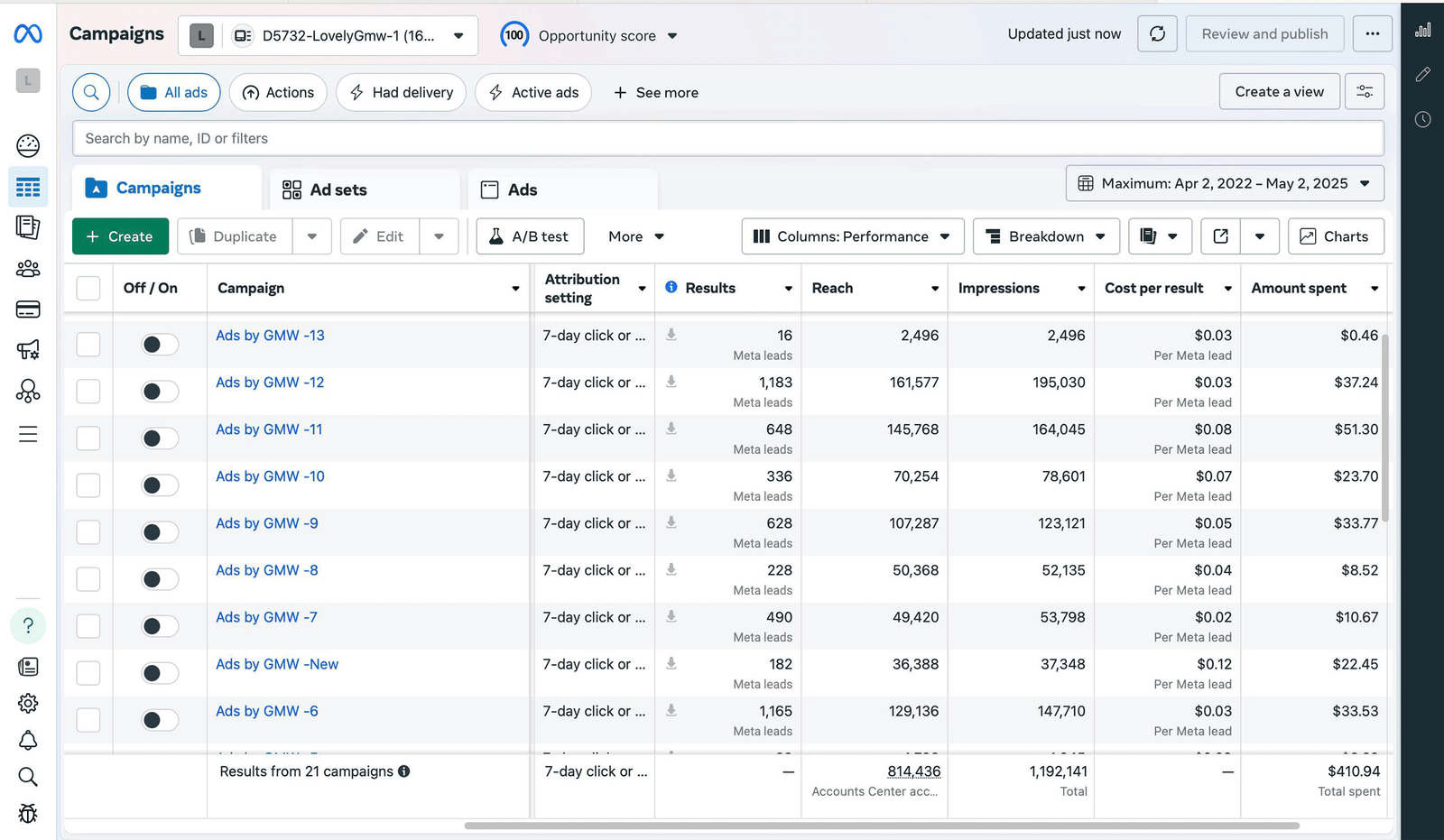1444x840 pixels.
Task: Click the horizontal table scrollbar
Action: (x=881, y=826)
